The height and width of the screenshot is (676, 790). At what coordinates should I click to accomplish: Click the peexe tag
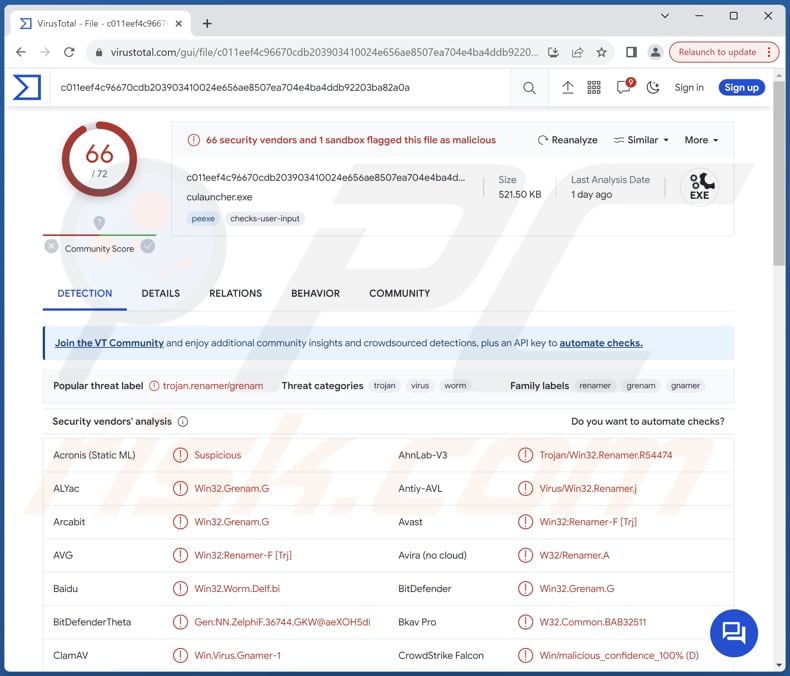pyautogui.click(x=203, y=219)
